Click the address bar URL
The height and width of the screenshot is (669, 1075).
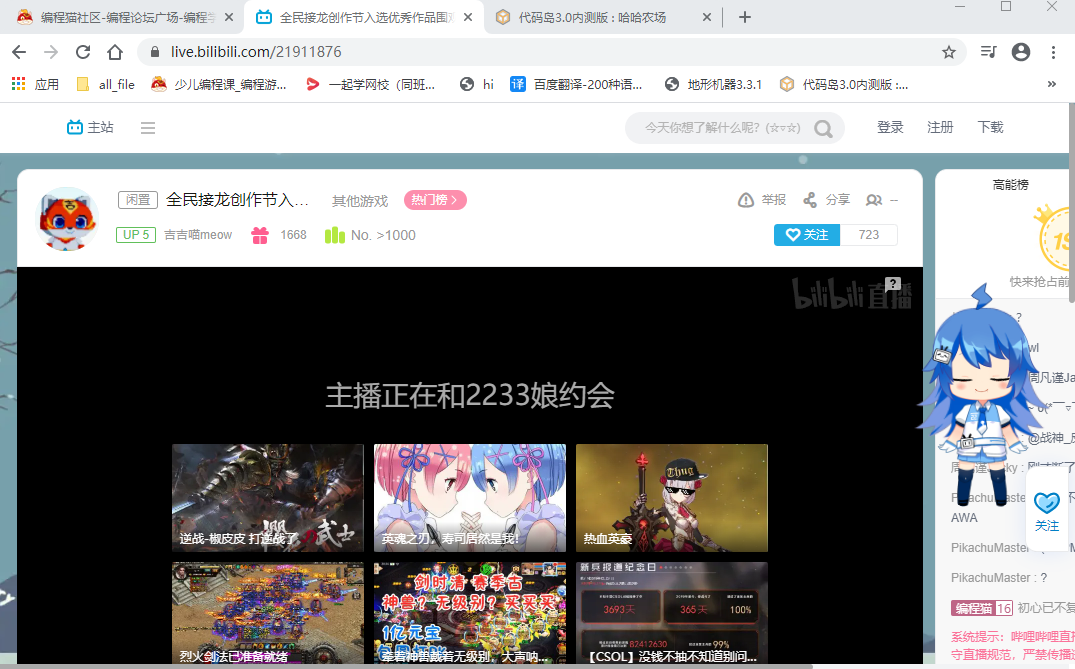click(256, 52)
